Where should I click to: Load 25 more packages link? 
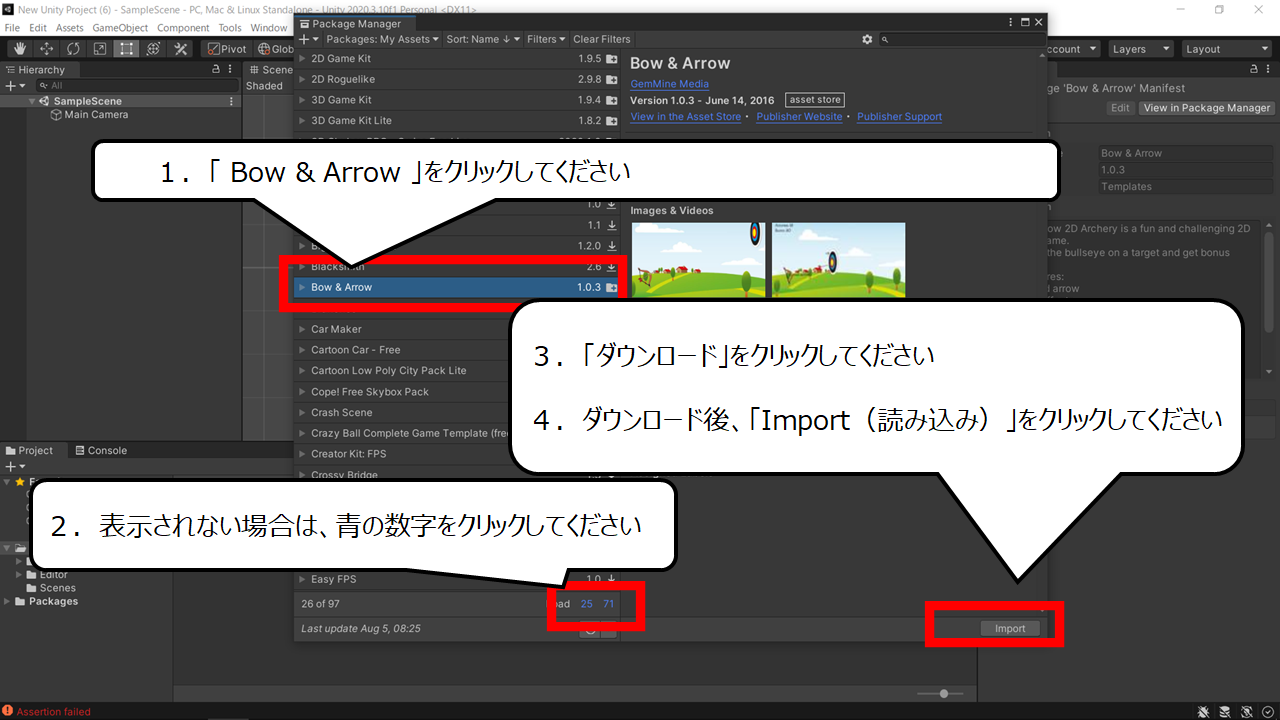tap(587, 604)
